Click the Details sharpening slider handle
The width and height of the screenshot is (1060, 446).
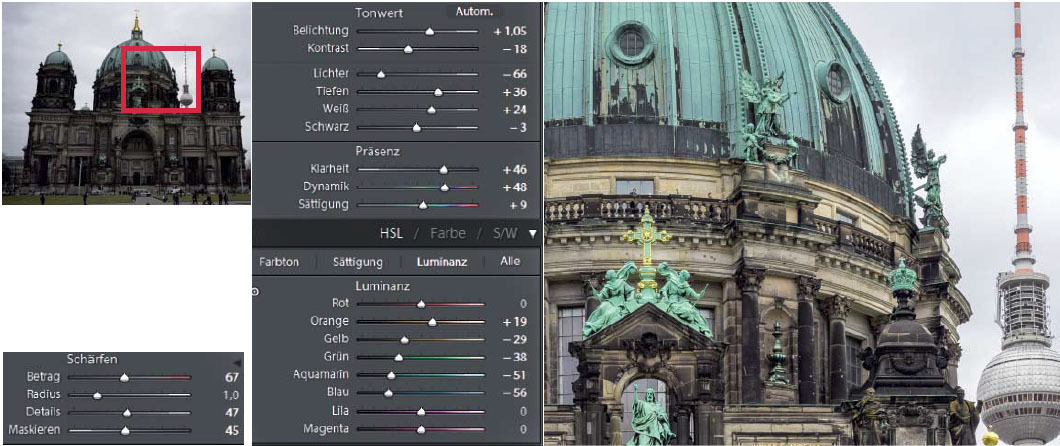point(127,412)
